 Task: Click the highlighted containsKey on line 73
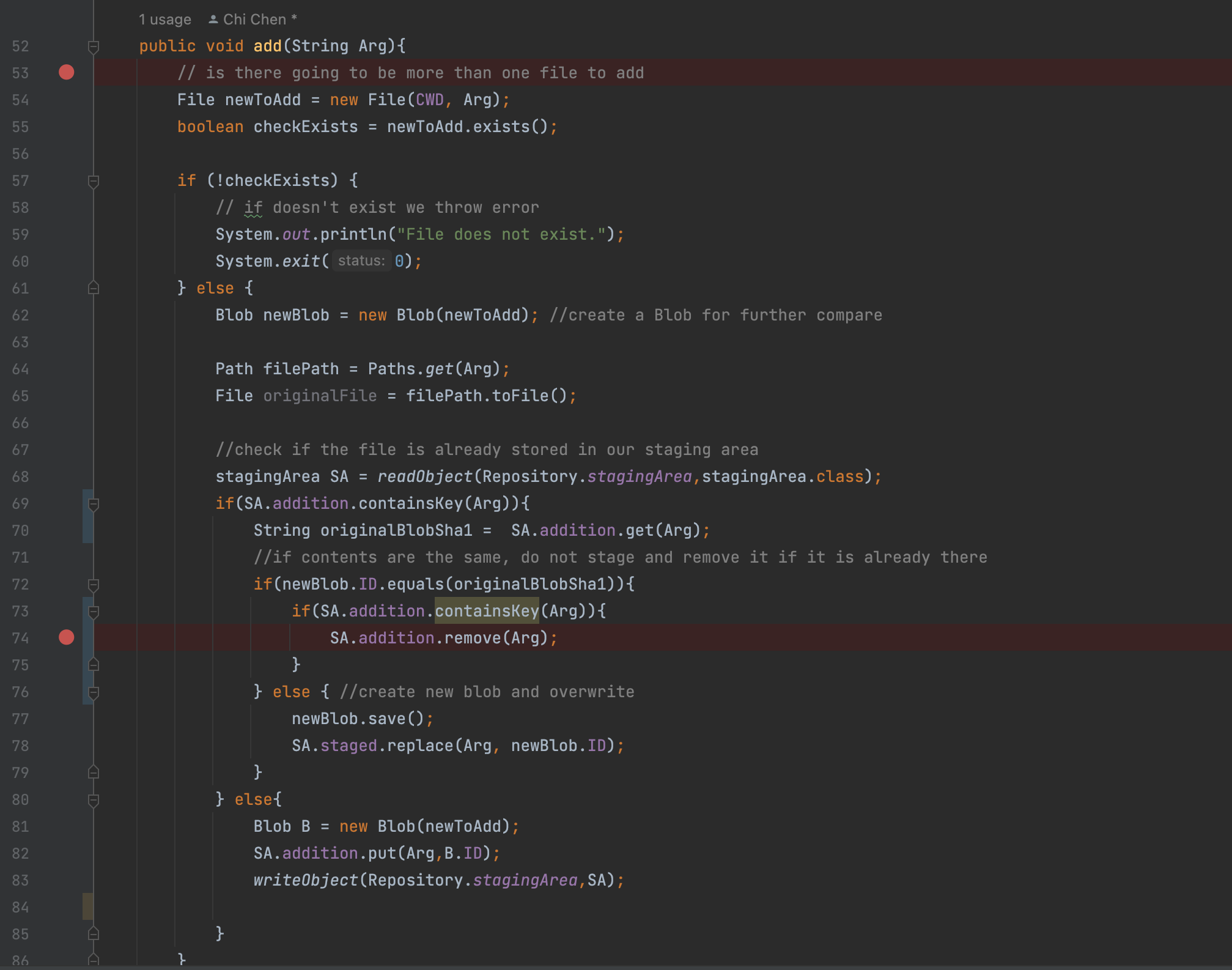(487, 611)
